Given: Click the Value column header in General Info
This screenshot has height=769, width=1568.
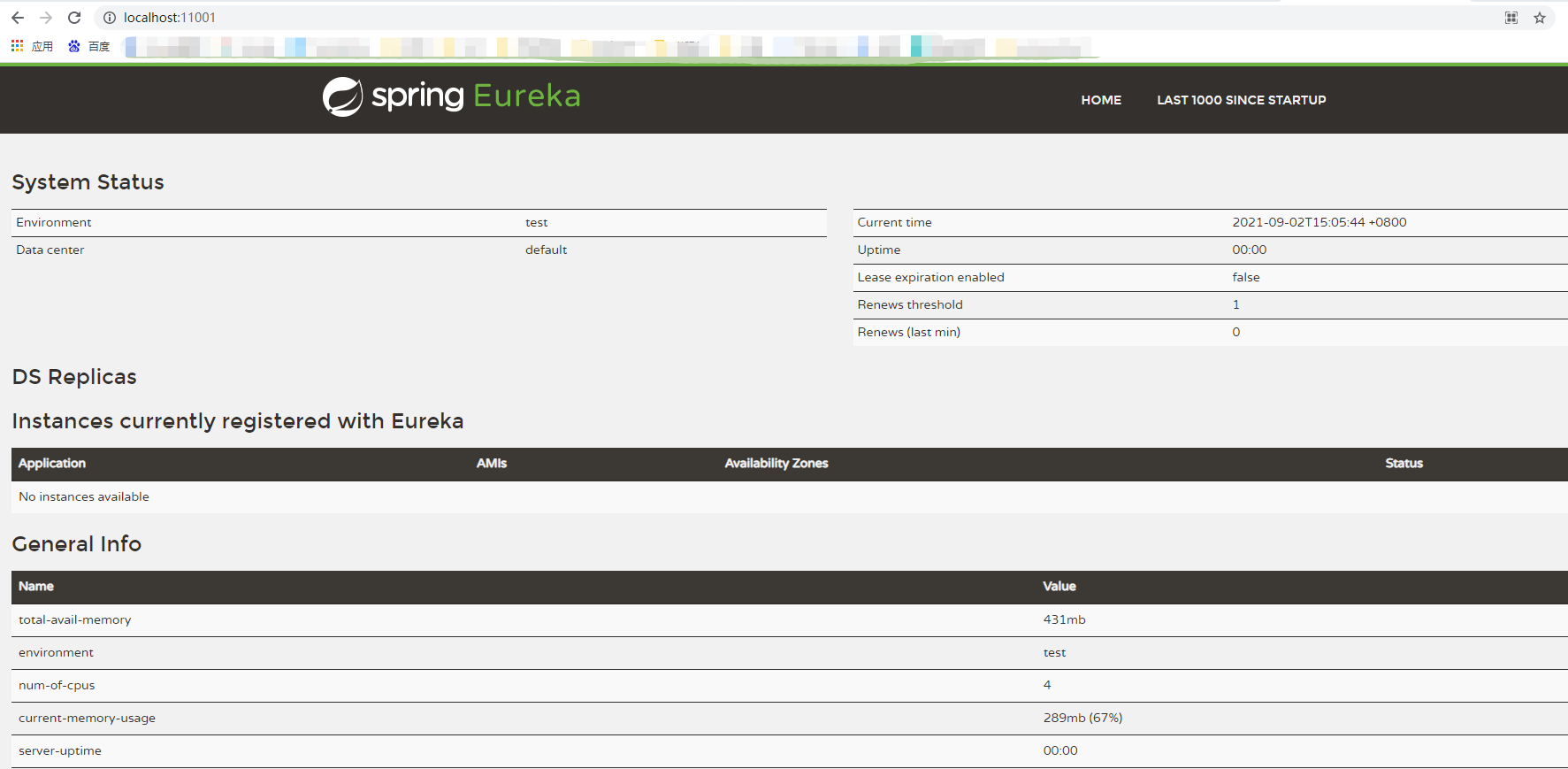Looking at the screenshot, I should [x=1059, y=586].
